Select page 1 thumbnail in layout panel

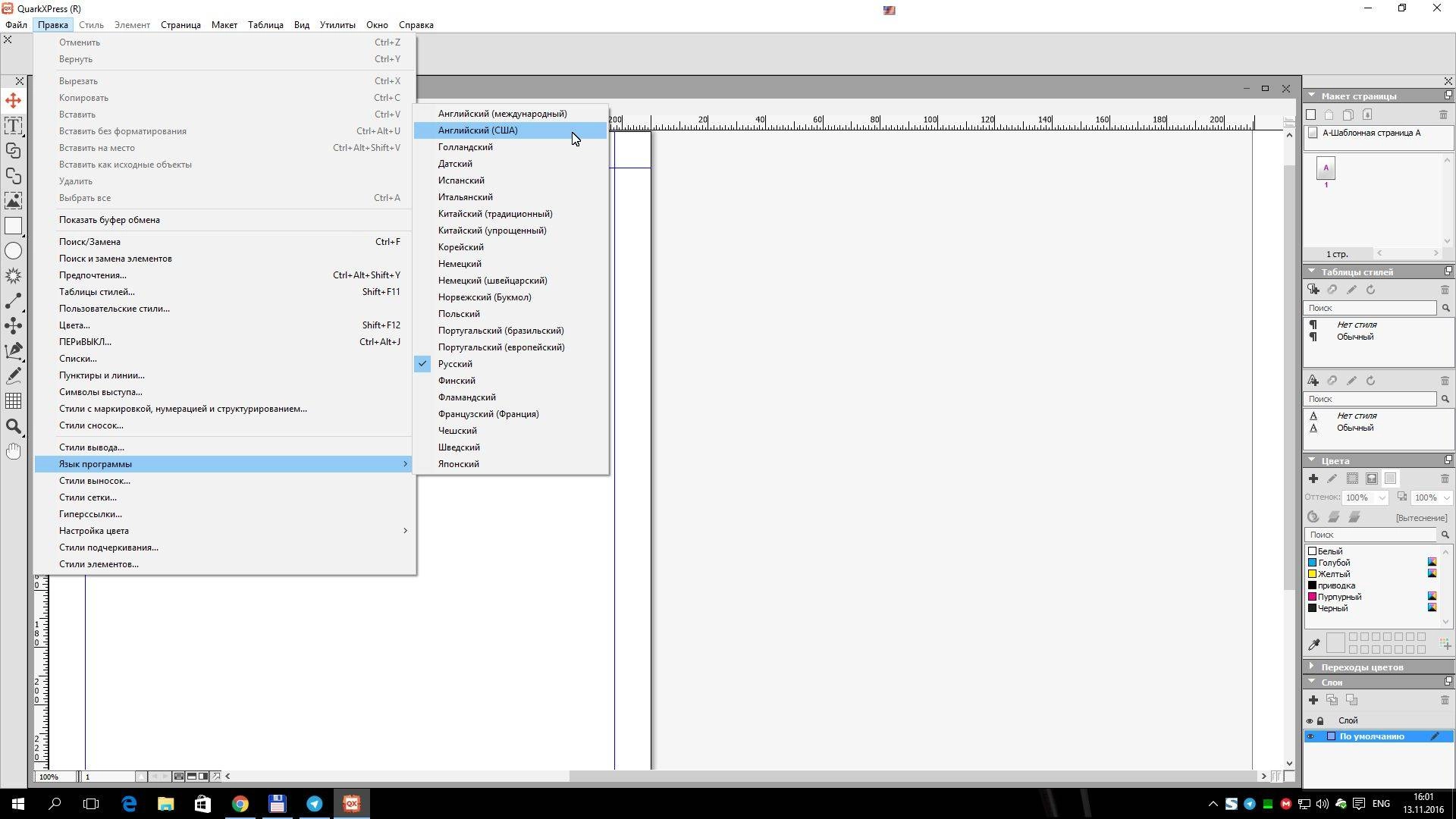pyautogui.click(x=1326, y=168)
